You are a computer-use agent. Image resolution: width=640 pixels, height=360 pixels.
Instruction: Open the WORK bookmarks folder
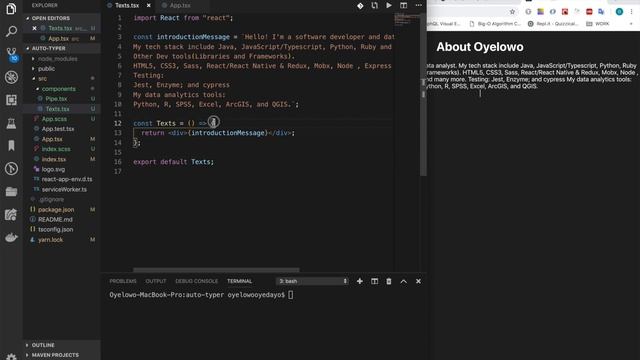tap(598, 24)
